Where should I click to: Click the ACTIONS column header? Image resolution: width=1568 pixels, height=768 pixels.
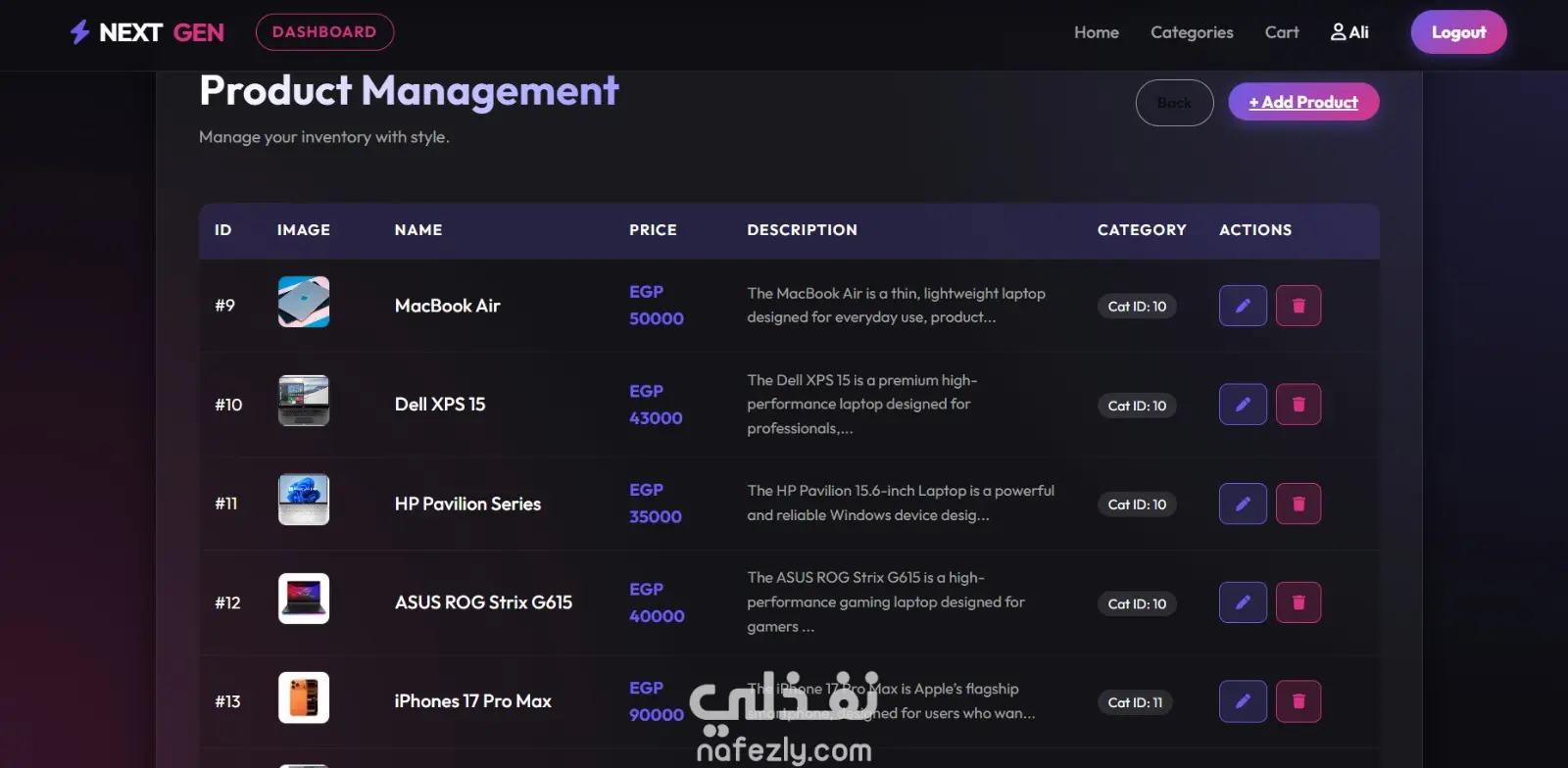[1255, 230]
